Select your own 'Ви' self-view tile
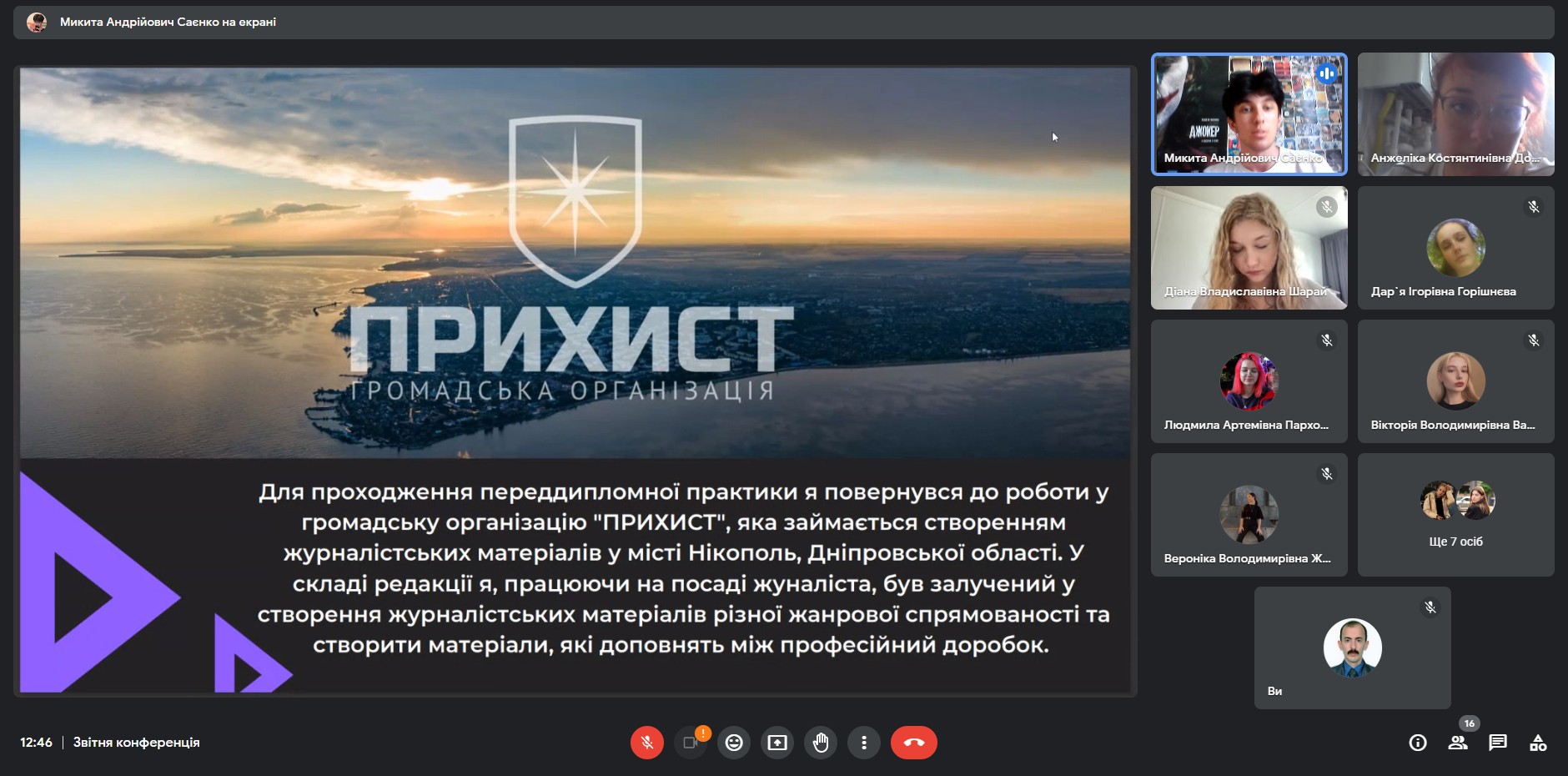 pyautogui.click(x=1352, y=648)
